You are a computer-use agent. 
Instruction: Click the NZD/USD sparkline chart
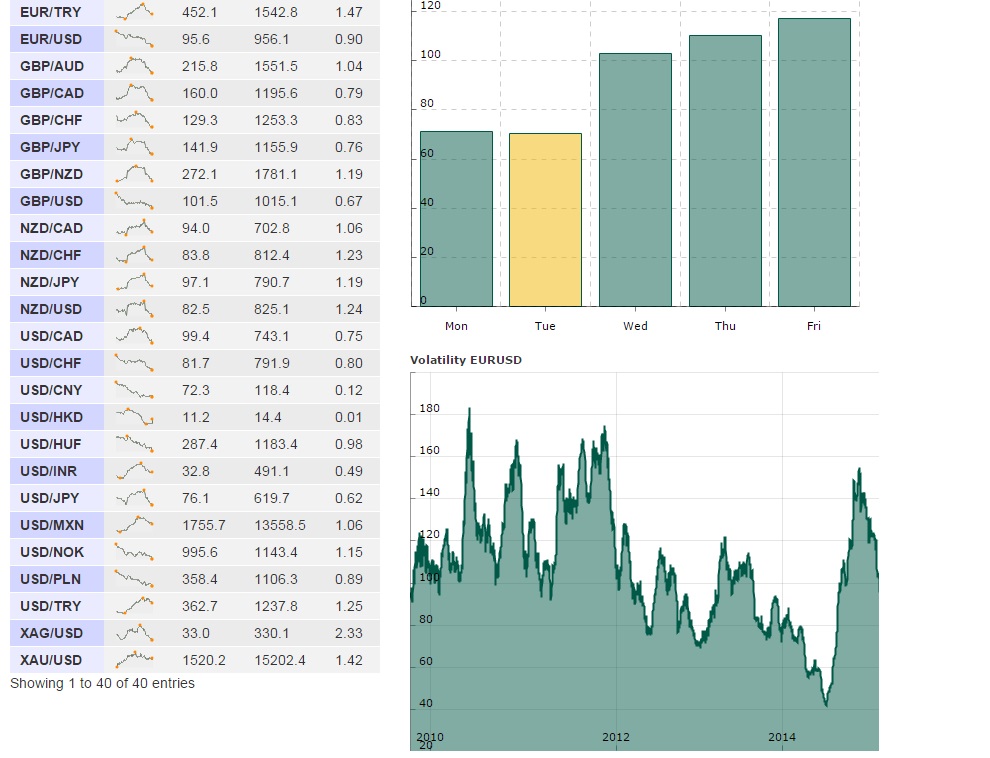(134, 309)
